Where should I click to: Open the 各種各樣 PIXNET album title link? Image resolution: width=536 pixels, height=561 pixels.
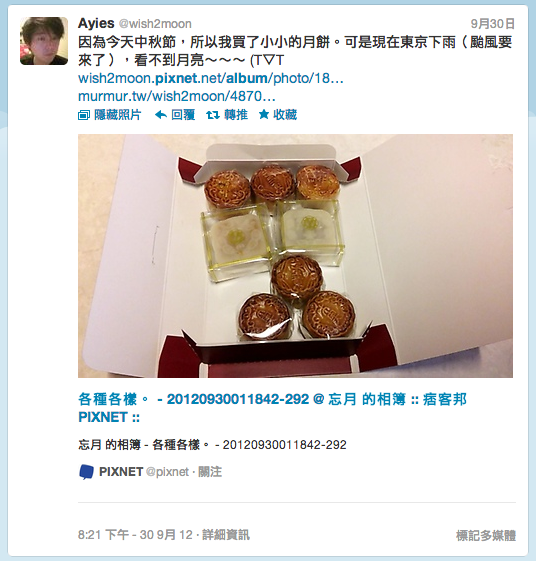click(272, 408)
